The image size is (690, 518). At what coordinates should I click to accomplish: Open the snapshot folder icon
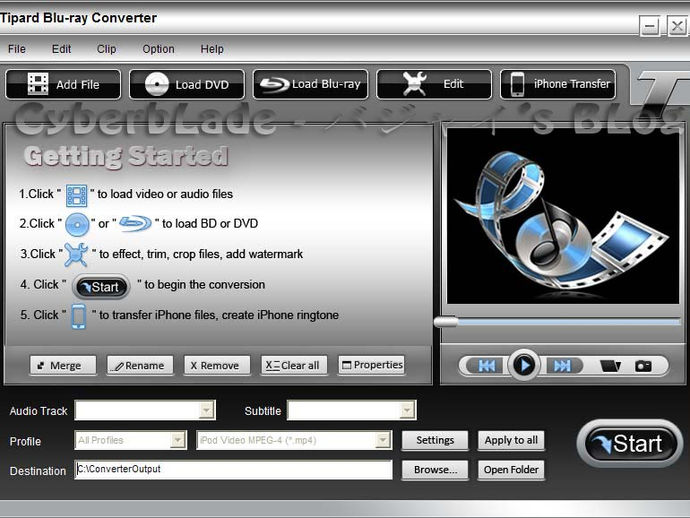click(x=610, y=366)
